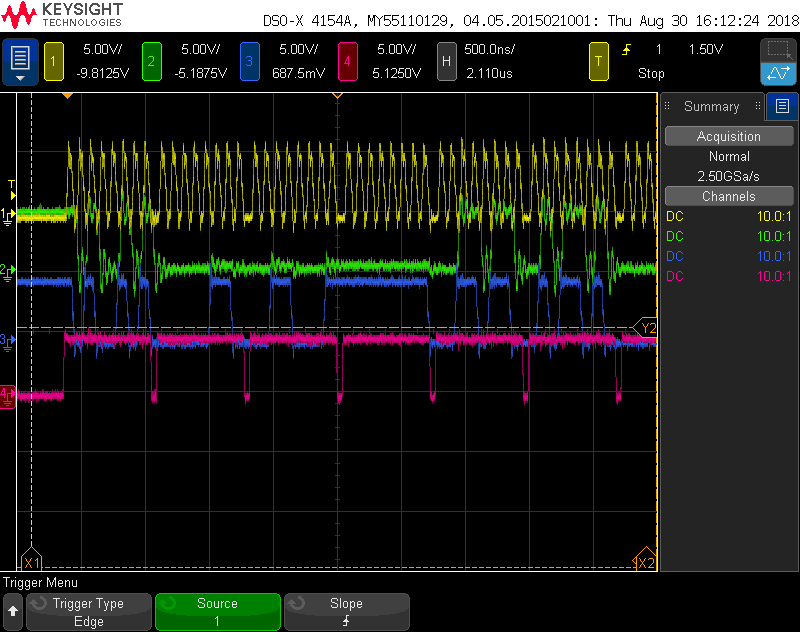Open the Summary sidebar tab
The image size is (800, 632).
coord(711,106)
